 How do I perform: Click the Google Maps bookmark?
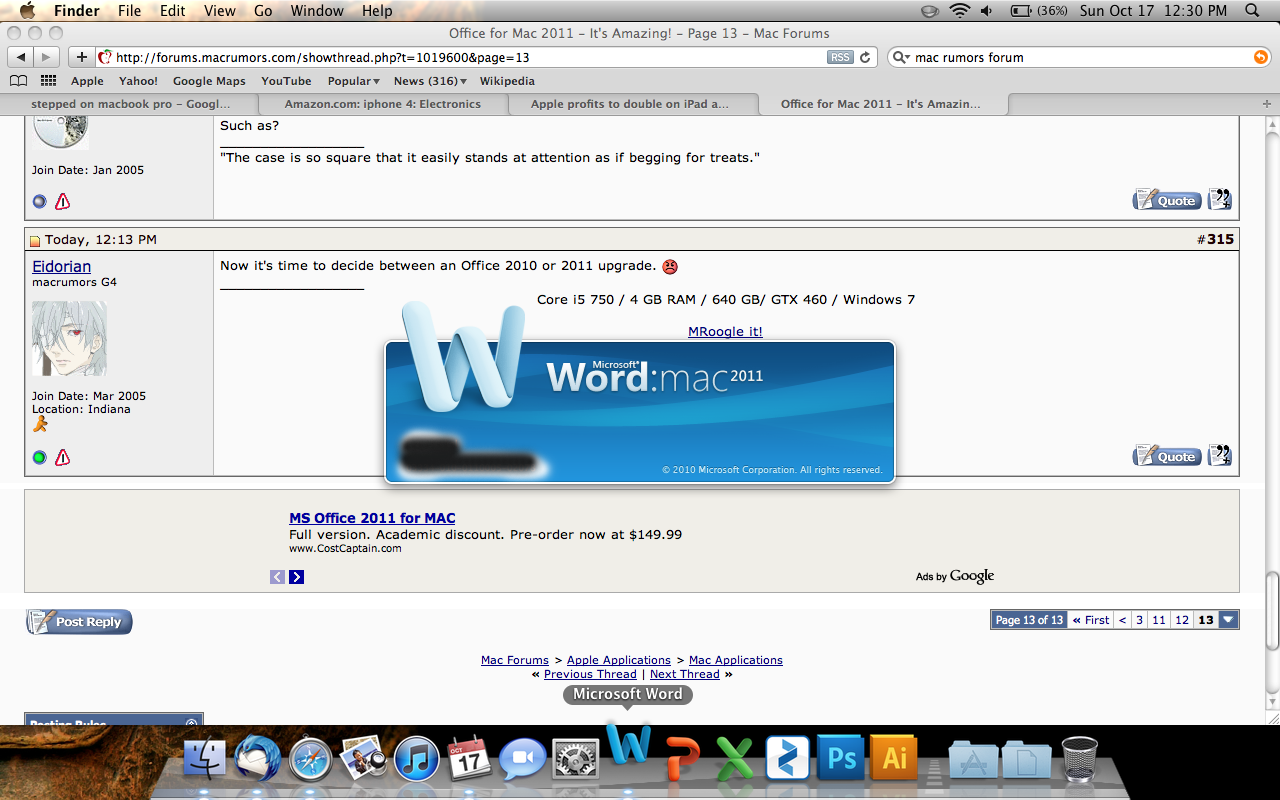(x=209, y=81)
